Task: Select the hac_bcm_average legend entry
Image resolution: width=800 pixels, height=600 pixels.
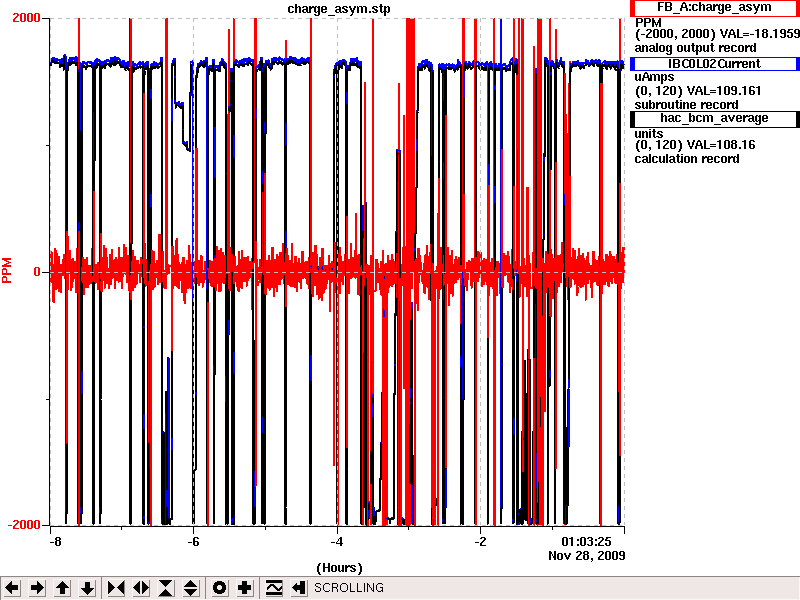Action: 714,118
